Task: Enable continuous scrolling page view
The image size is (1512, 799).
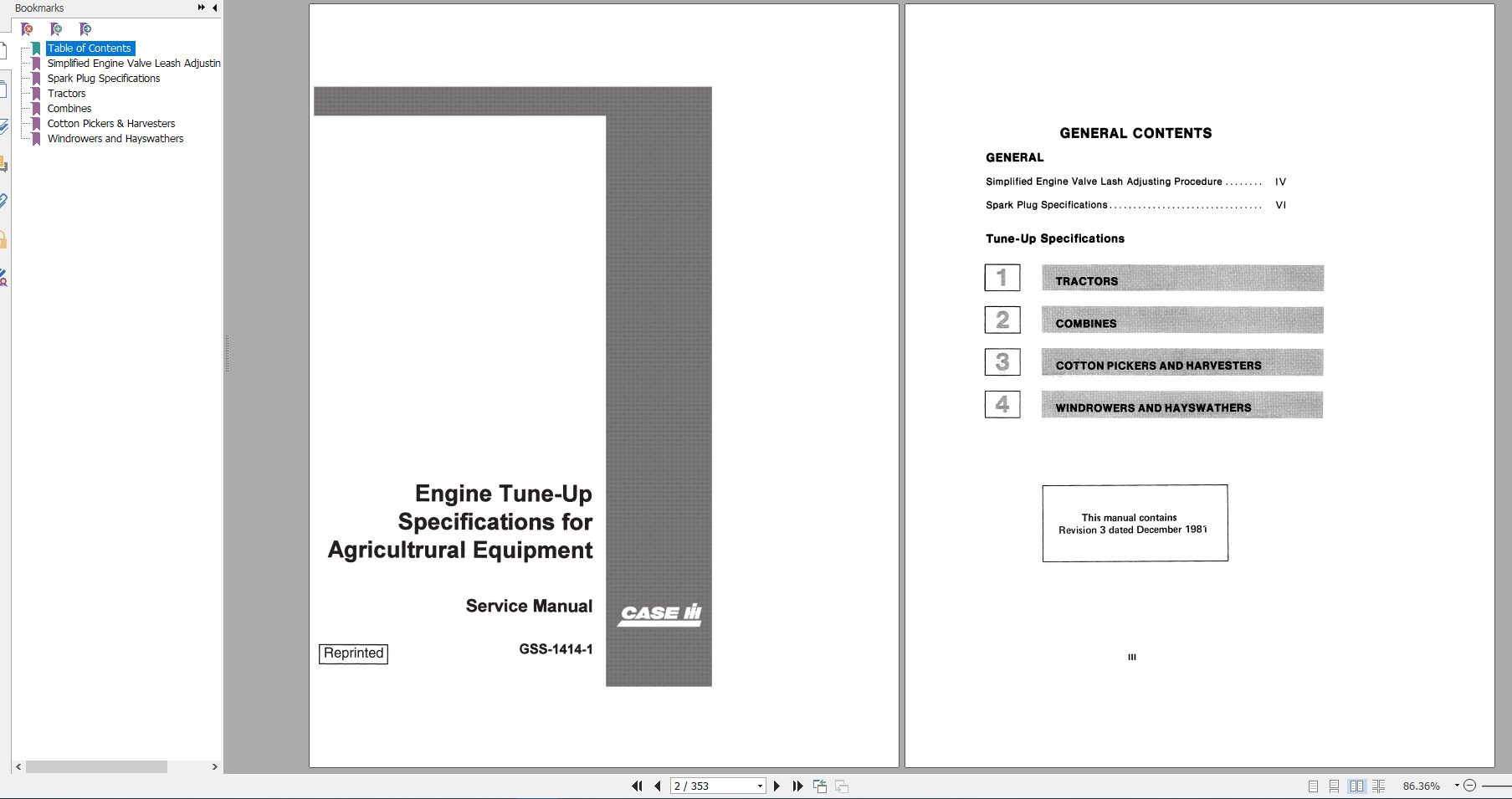Action: [x=1335, y=786]
